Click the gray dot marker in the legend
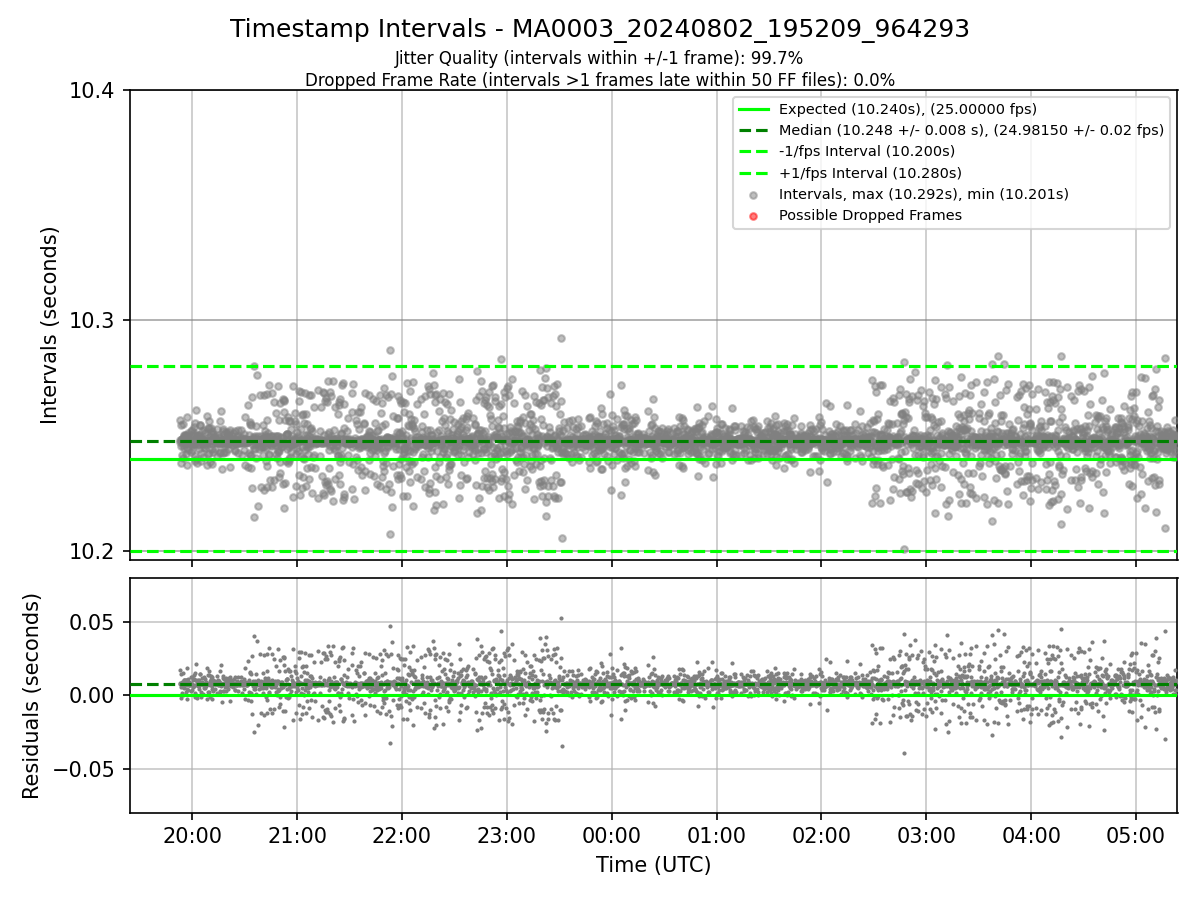The height and width of the screenshot is (900, 1200). (754, 195)
